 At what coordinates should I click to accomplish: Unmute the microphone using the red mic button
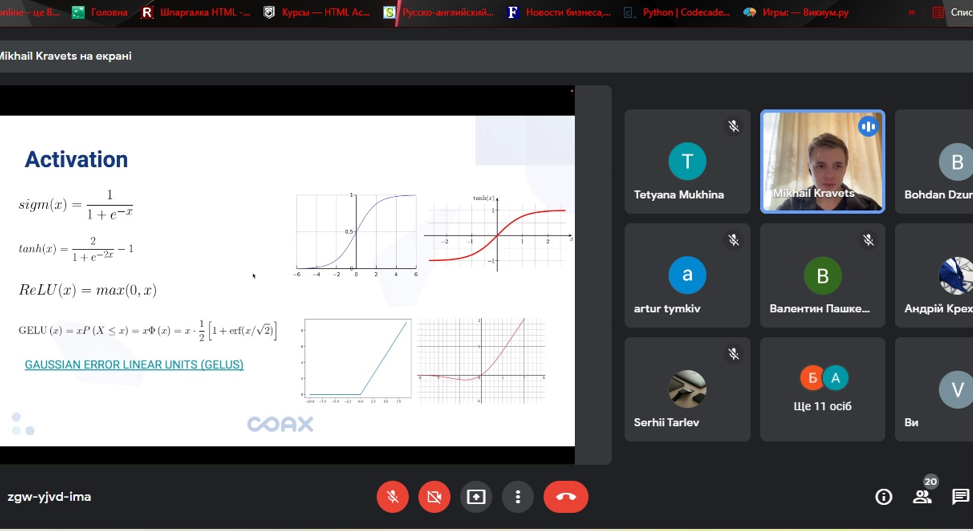(392, 497)
